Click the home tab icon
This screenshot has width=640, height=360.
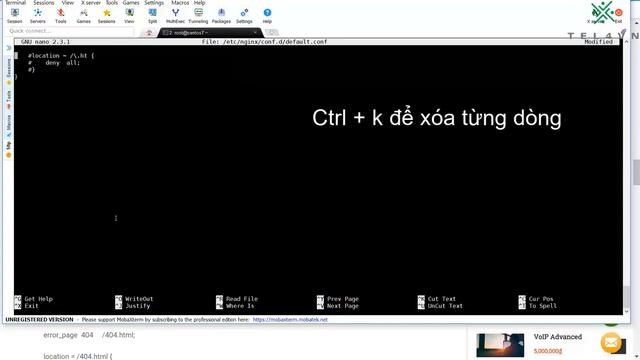(x=149, y=33)
